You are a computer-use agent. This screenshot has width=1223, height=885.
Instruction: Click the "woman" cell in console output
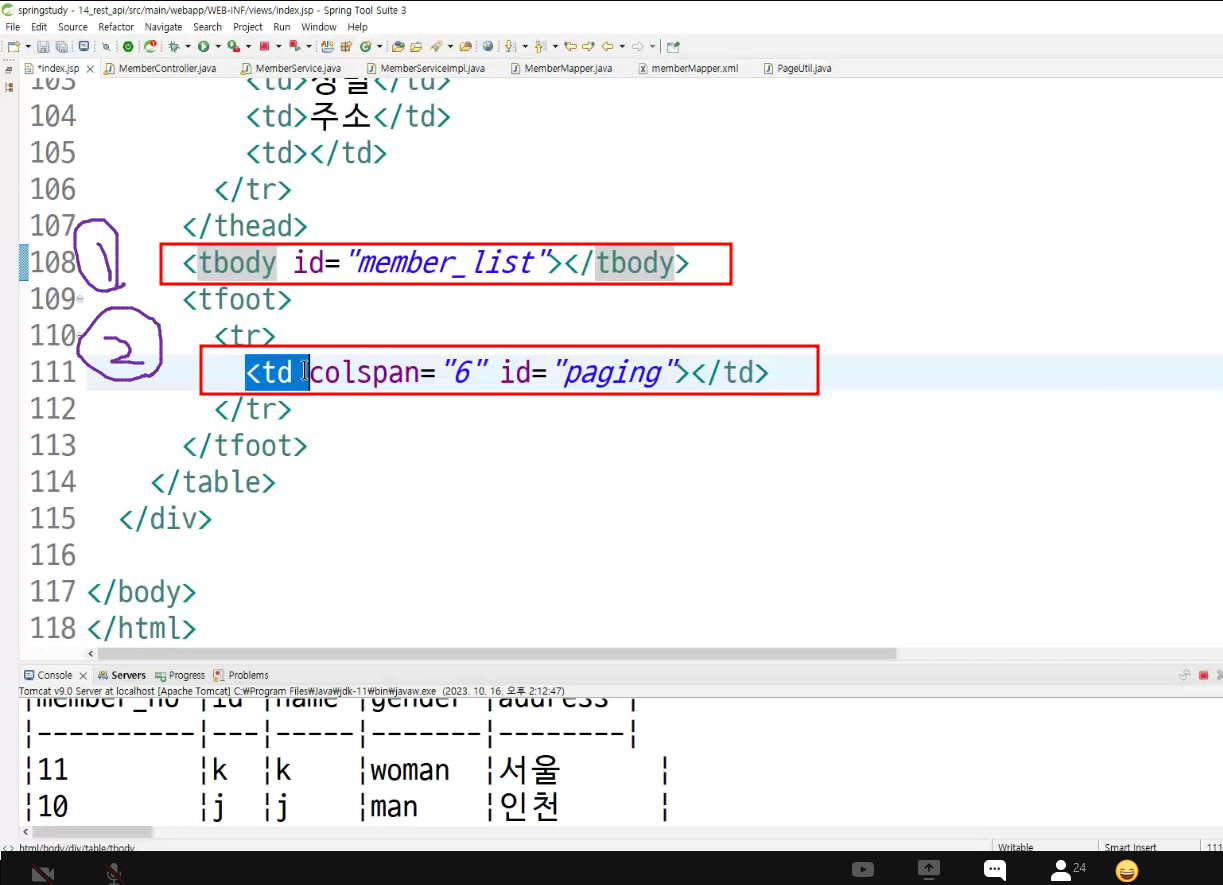point(410,771)
